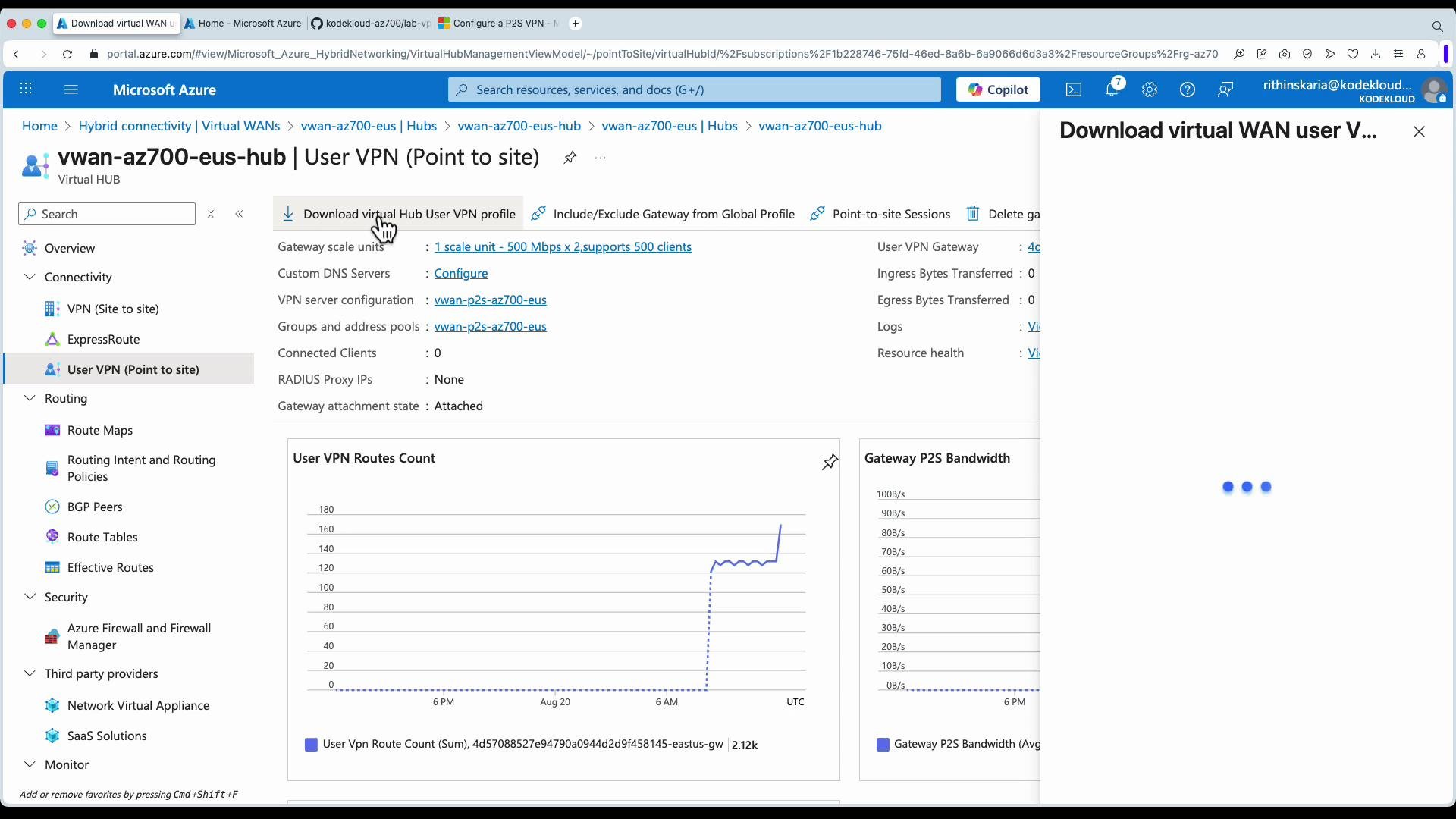Viewport: 1456px width, 819px height.
Task: Open Routing Intent and Routing Policies
Action: pos(141,468)
